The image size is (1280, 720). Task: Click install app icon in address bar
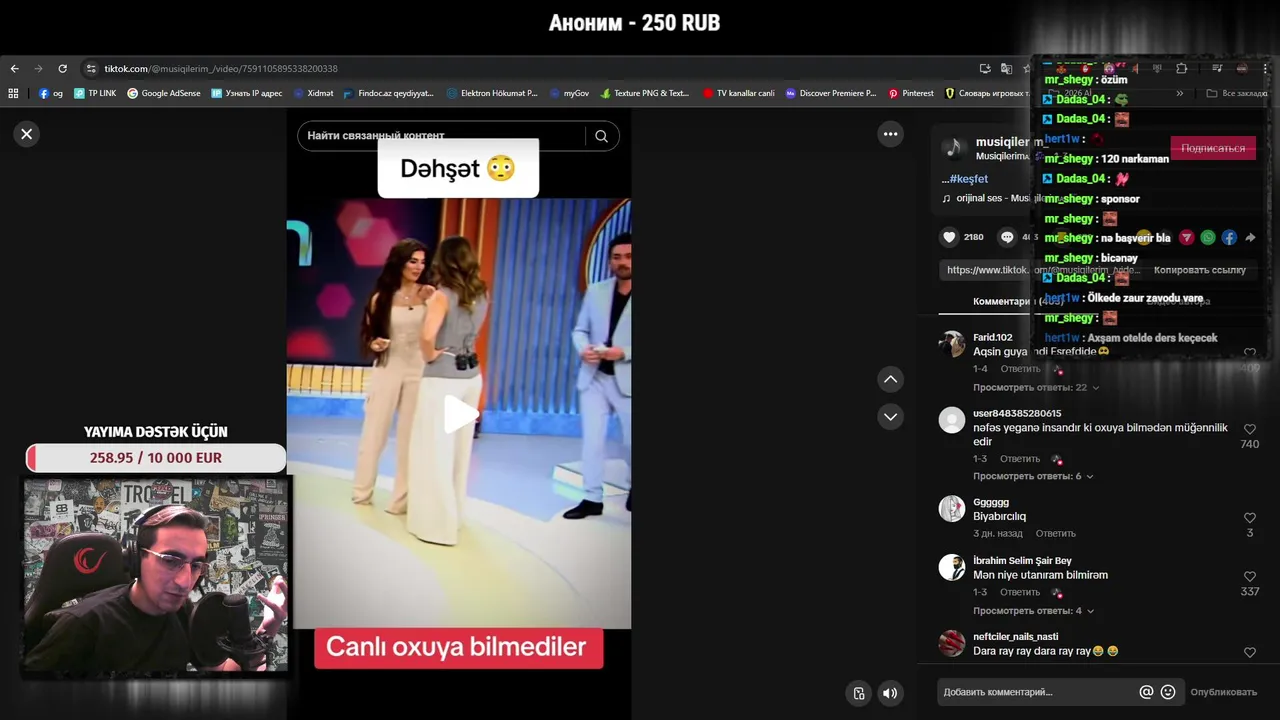(985, 69)
